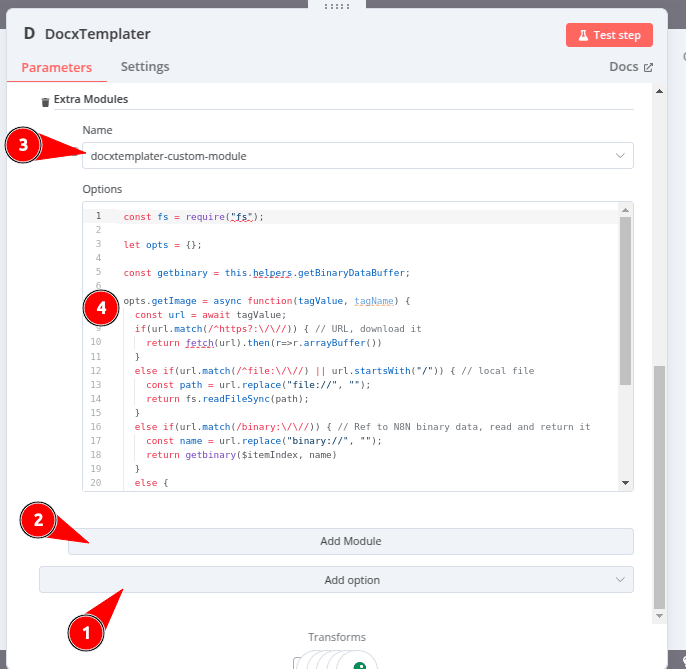The width and height of the screenshot is (686, 669).
Task: Expand the Add option dropdown
Action: coord(336,580)
